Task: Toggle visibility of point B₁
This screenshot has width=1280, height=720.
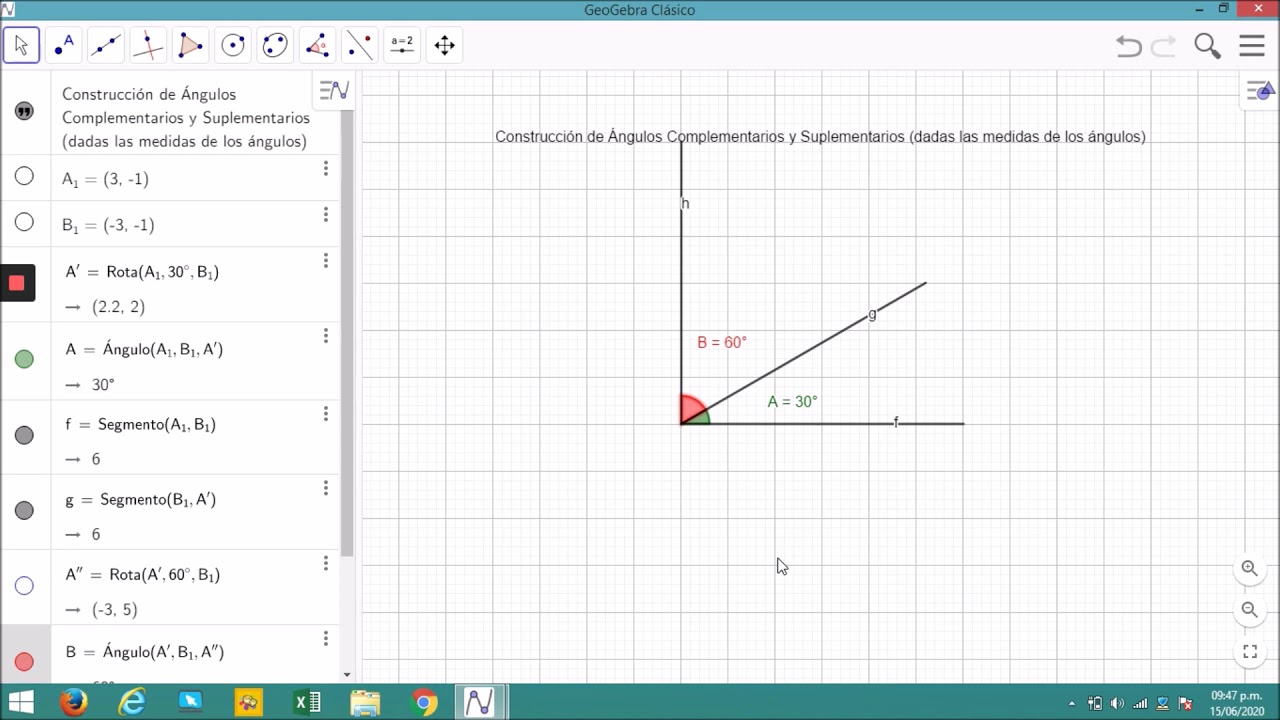Action: pos(24,223)
